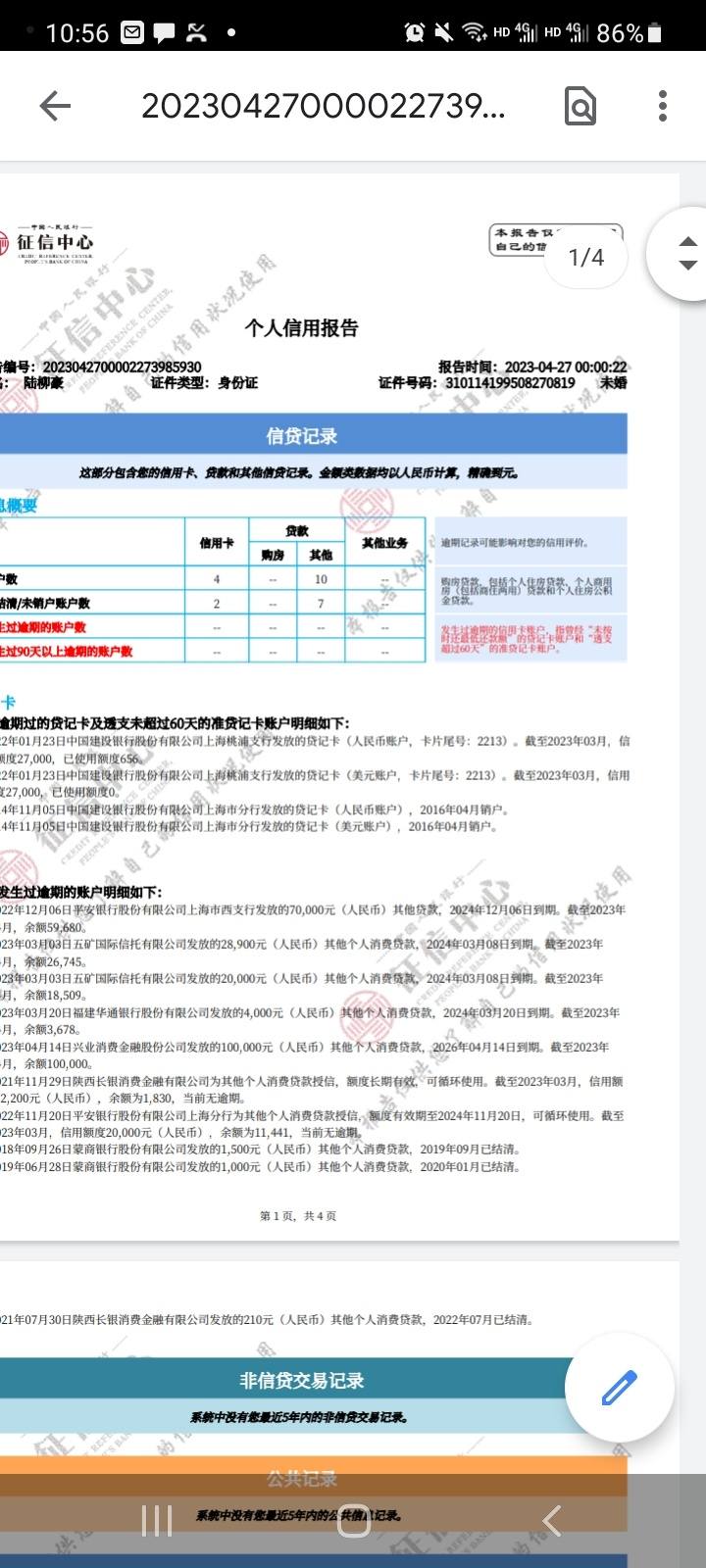Tap the 贷款 column header
706x1568 pixels.
pyautogui.click(x=296, y=530)
